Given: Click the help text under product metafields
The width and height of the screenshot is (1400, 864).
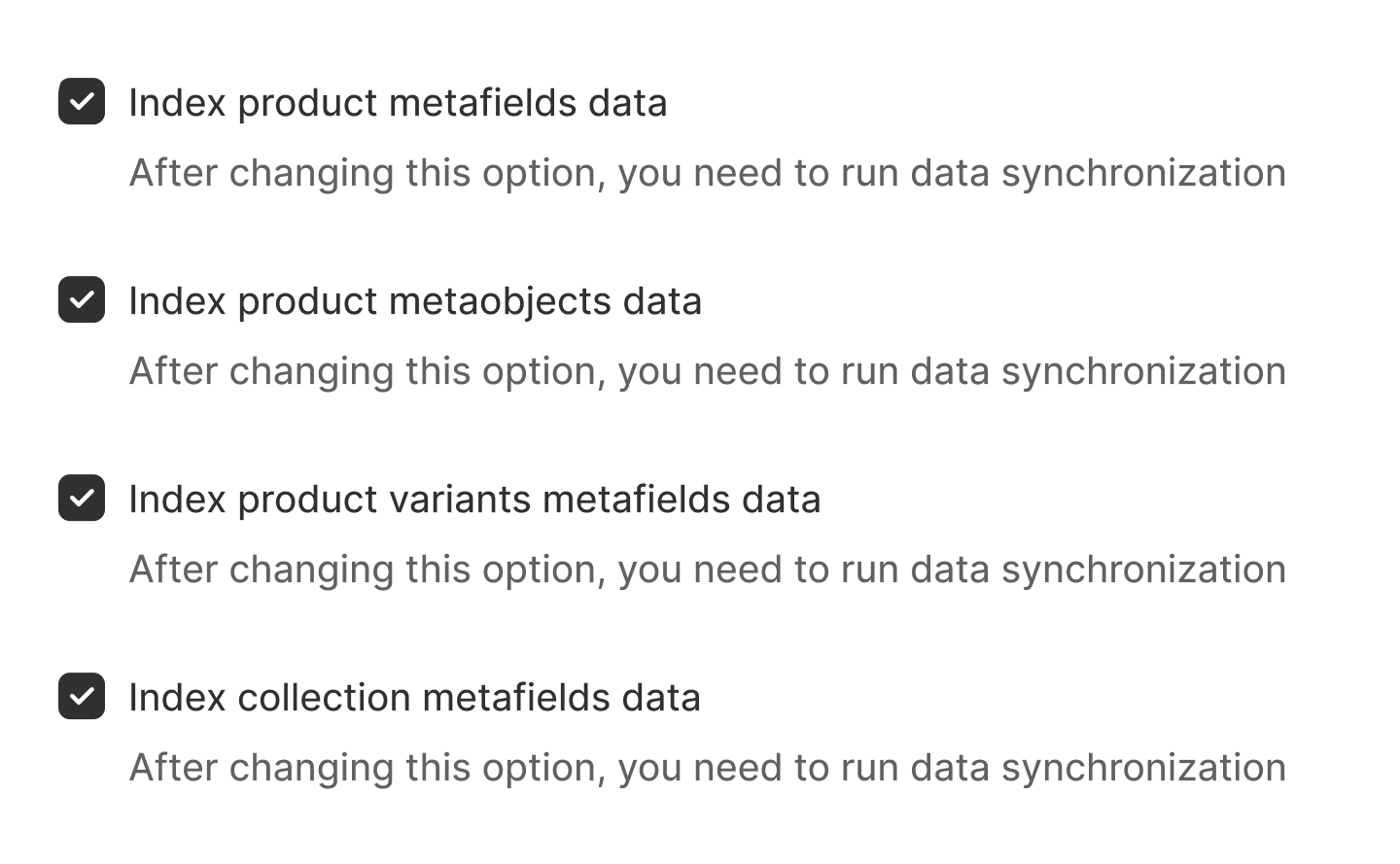Looking at the screenshot, I should tap(707, 173).
